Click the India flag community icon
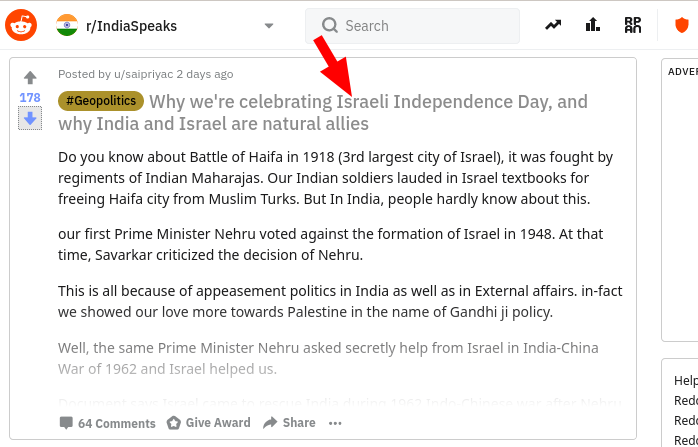The height and width of the screenshot is (447, 698). (x=67, y=25)
